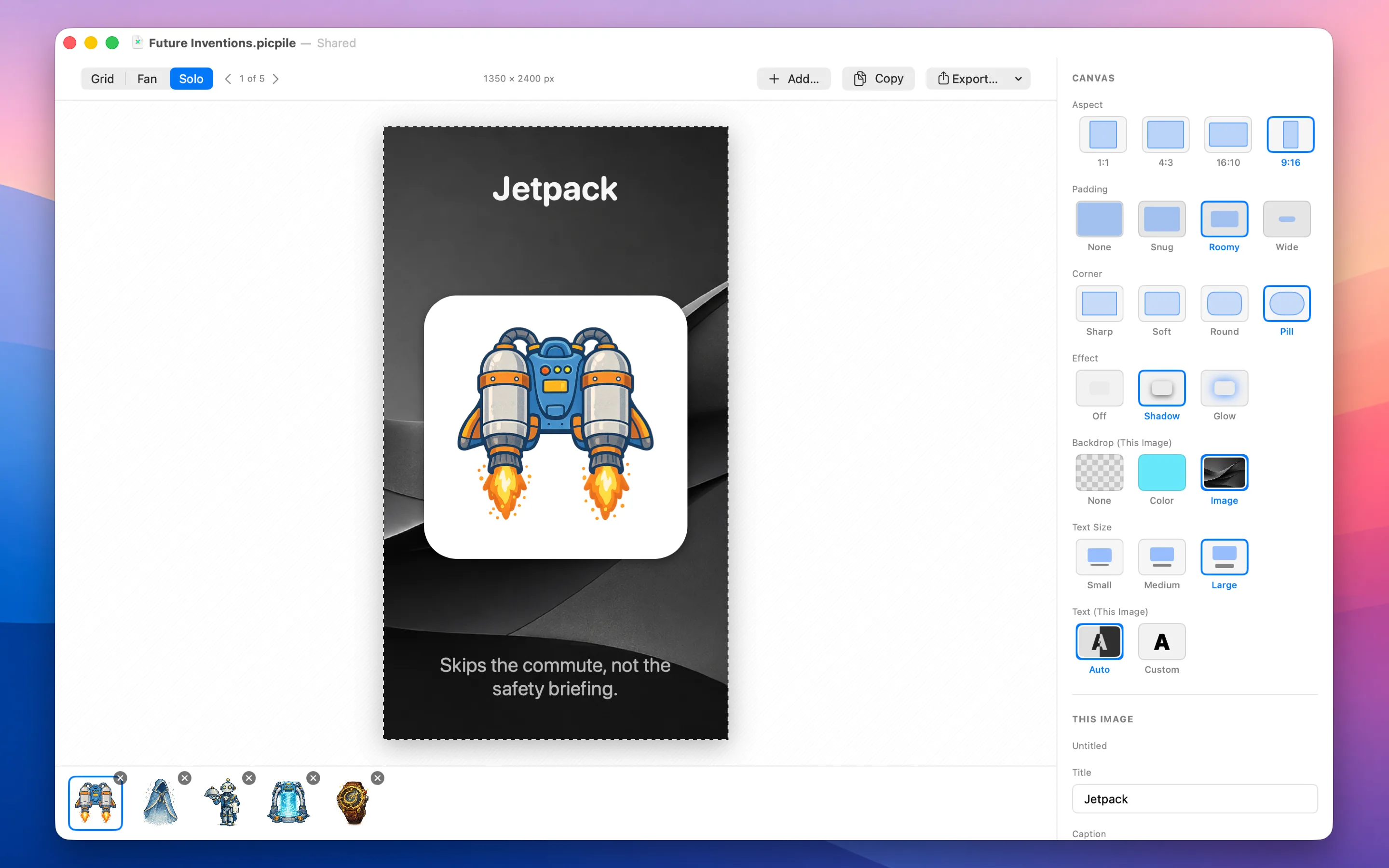Select Roomy padding option

(1224, 219)
